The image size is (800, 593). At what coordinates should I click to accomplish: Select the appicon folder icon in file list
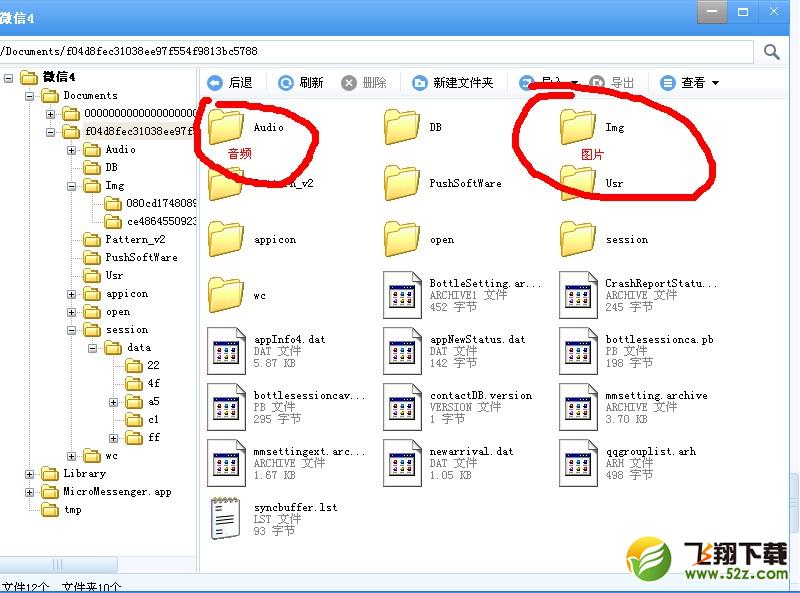tap(225, 239)
